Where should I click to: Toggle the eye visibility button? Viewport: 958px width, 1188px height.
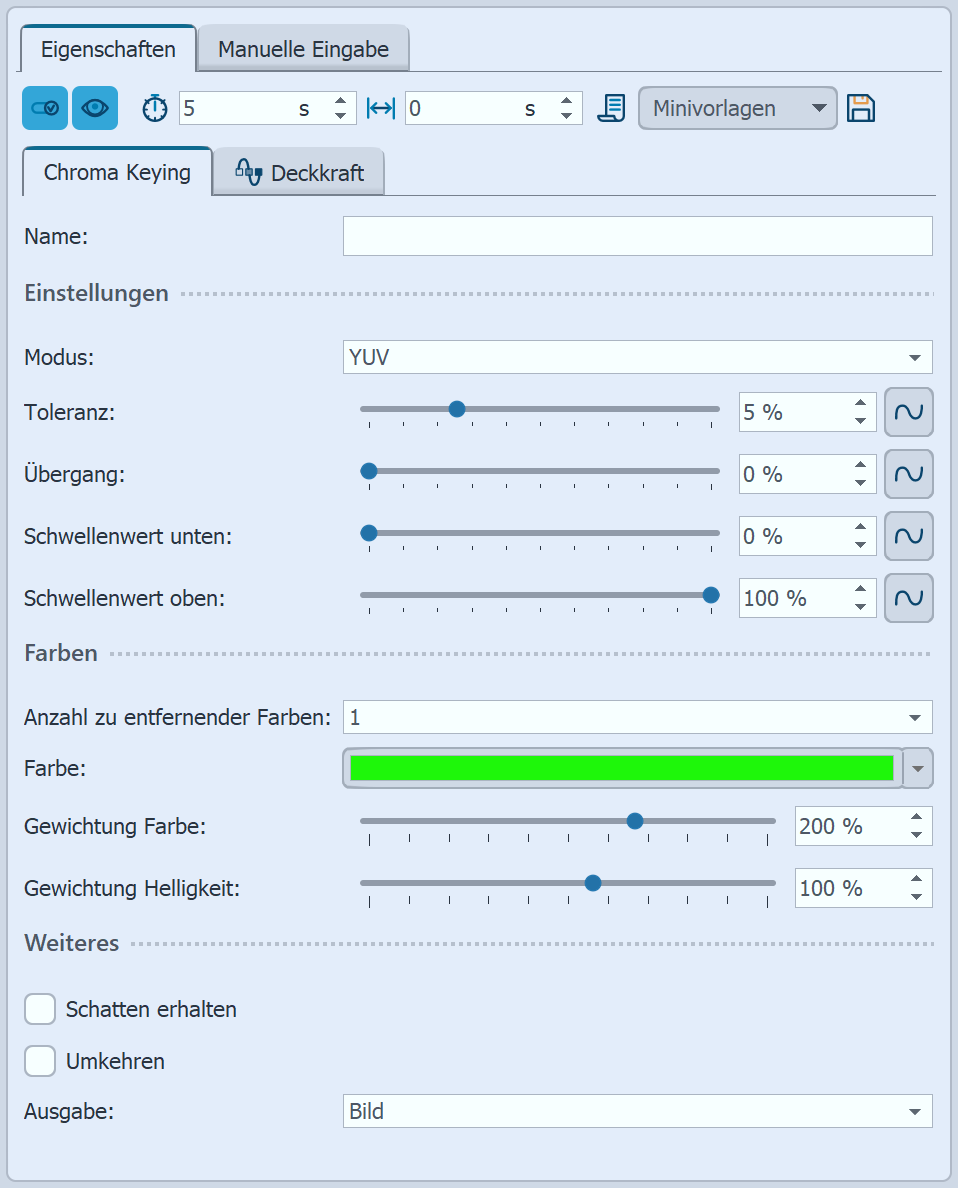tap(95, 108)
